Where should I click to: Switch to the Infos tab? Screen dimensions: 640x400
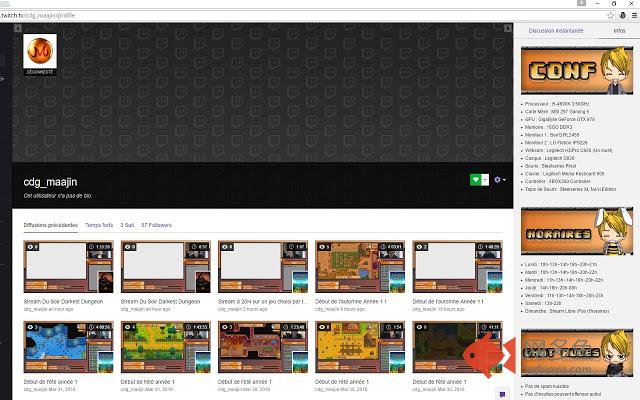619,31
